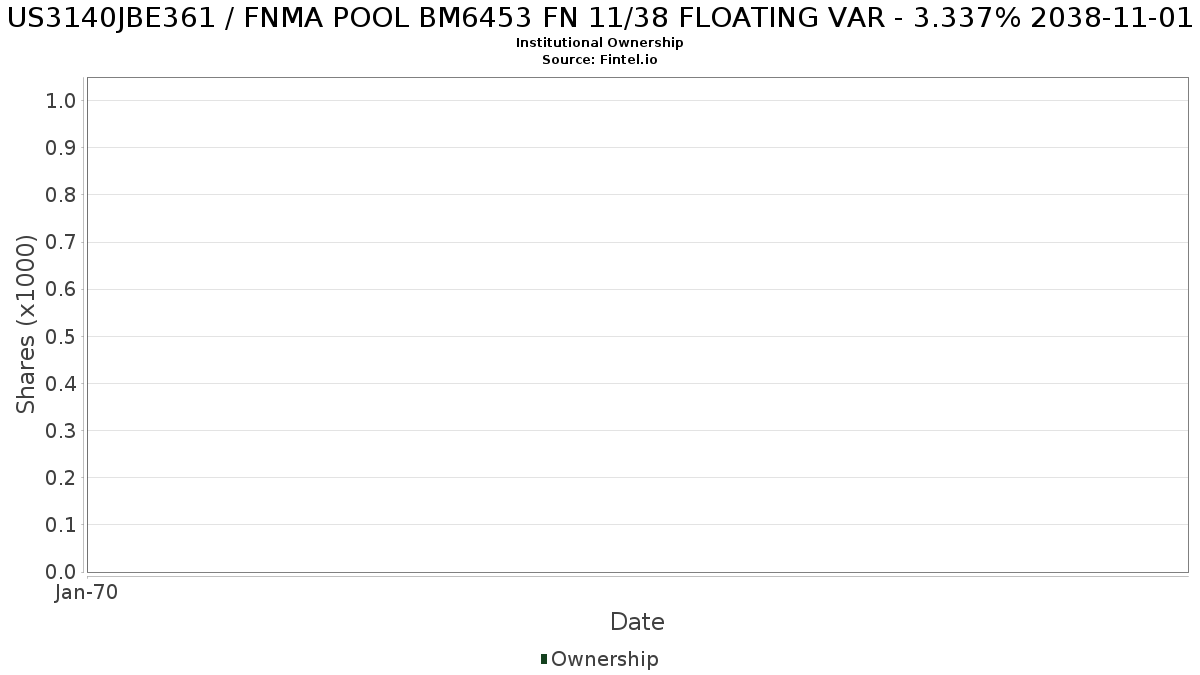The image size is (1200, 675).
Task: Click the 0.2 y-axis tick label
Action: coord(62,477)
